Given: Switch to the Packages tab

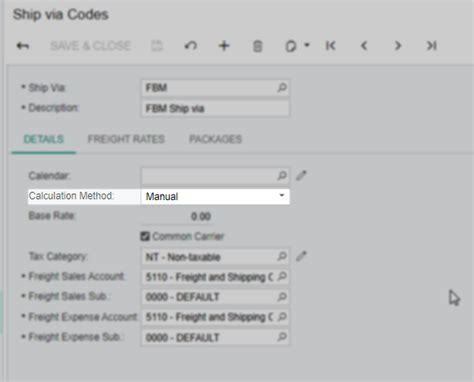Looking at the screenshot, I should coord(216,139).
